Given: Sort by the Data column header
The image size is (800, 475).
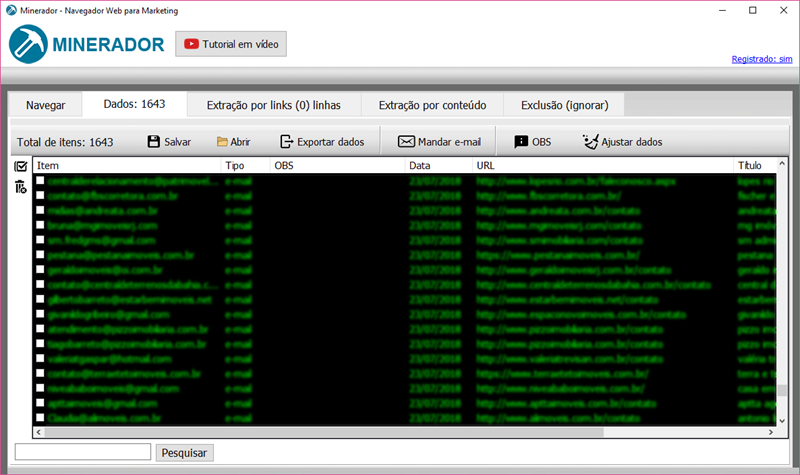Looking at the screenshot, I should tap(438, 165).
